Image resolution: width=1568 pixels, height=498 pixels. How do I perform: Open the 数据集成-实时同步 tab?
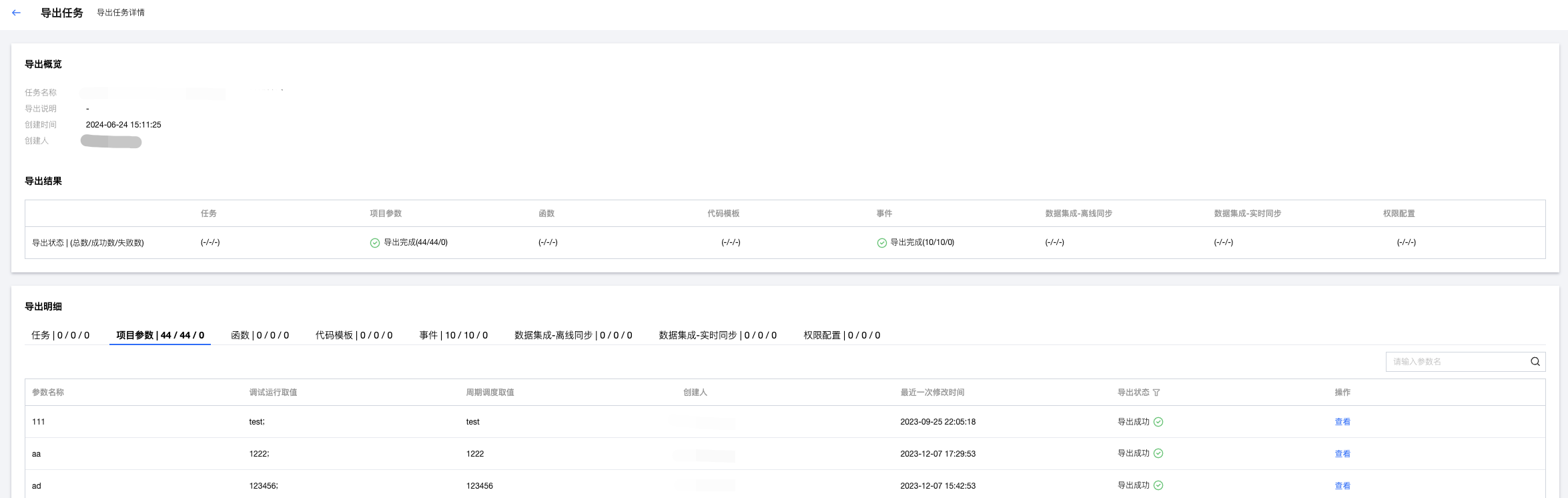pos(717,335)
